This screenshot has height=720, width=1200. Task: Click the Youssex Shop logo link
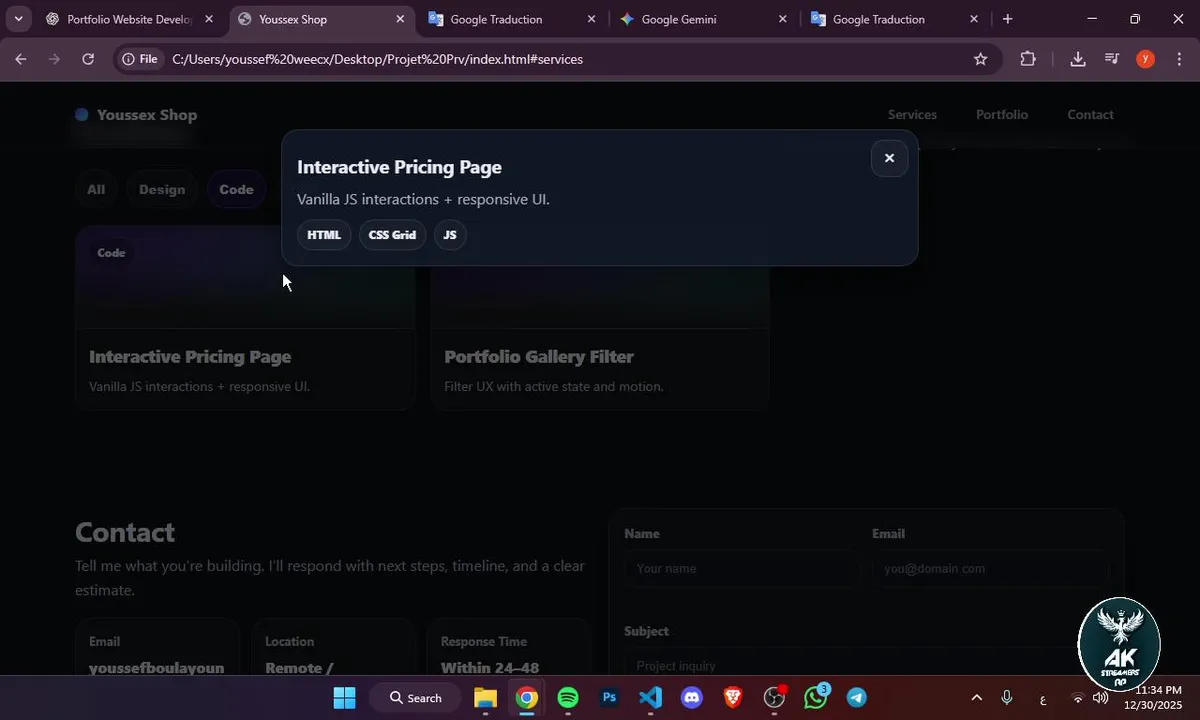tap(136, 115)
